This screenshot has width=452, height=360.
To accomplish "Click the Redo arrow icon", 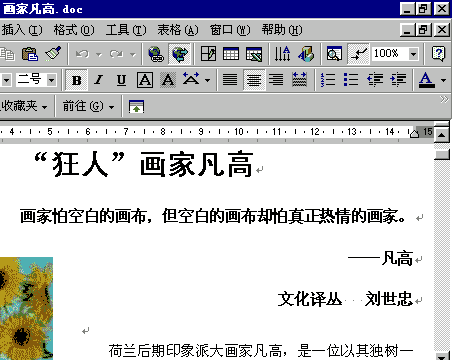I will pos(116,54).
